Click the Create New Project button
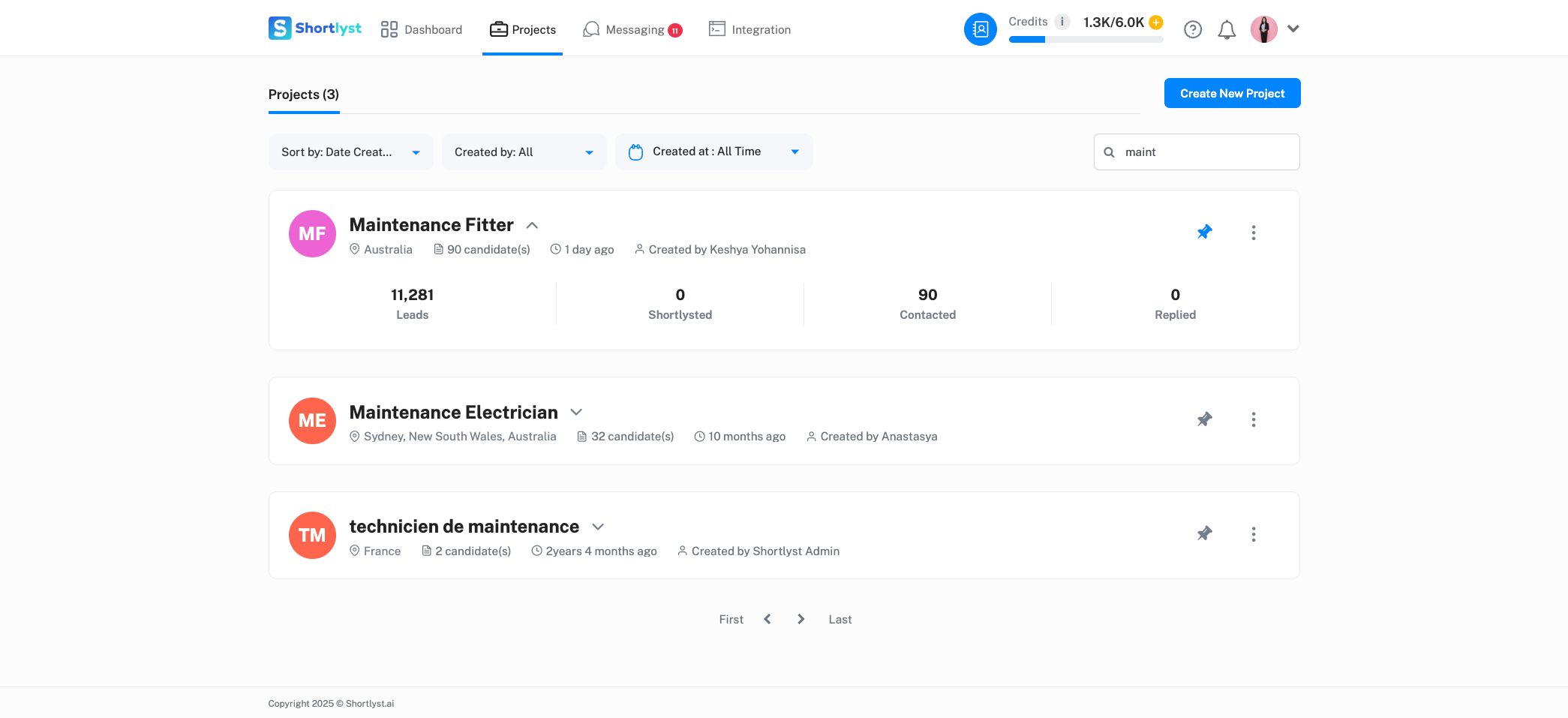 tap(1232, 93)
